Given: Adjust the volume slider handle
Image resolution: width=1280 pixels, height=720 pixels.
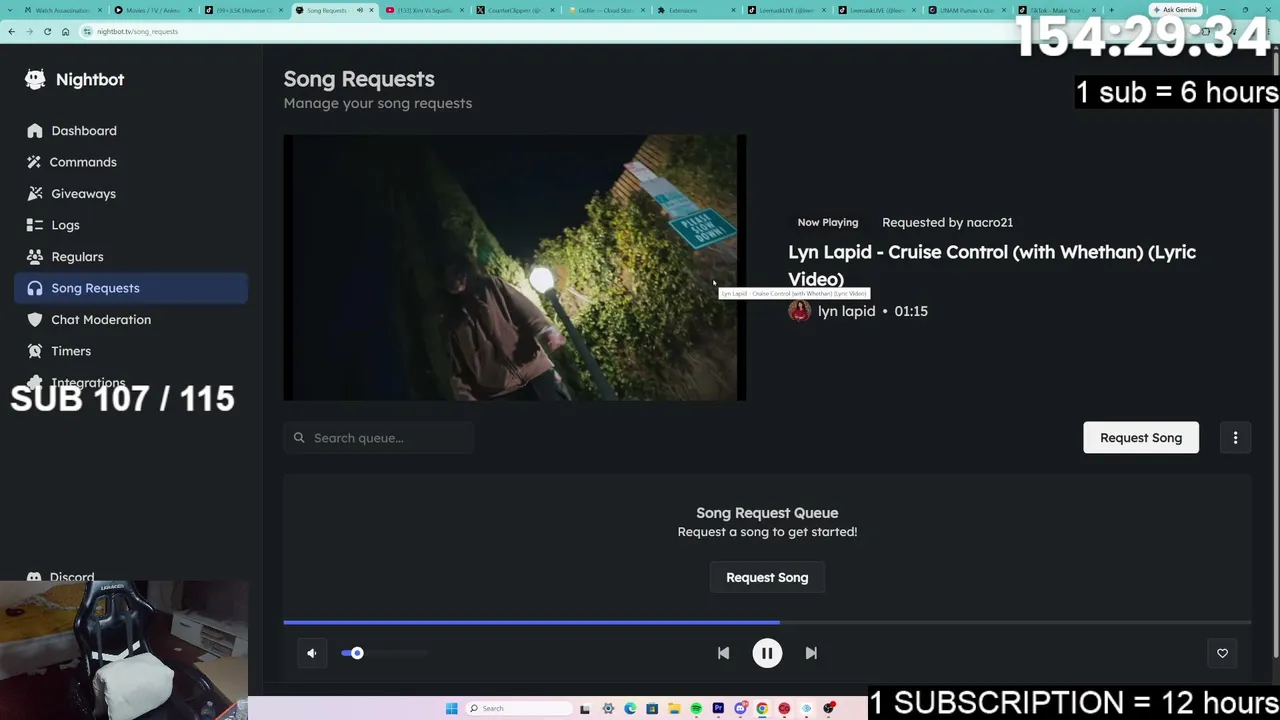Looking at the screenshot, I should coord(357,653).
